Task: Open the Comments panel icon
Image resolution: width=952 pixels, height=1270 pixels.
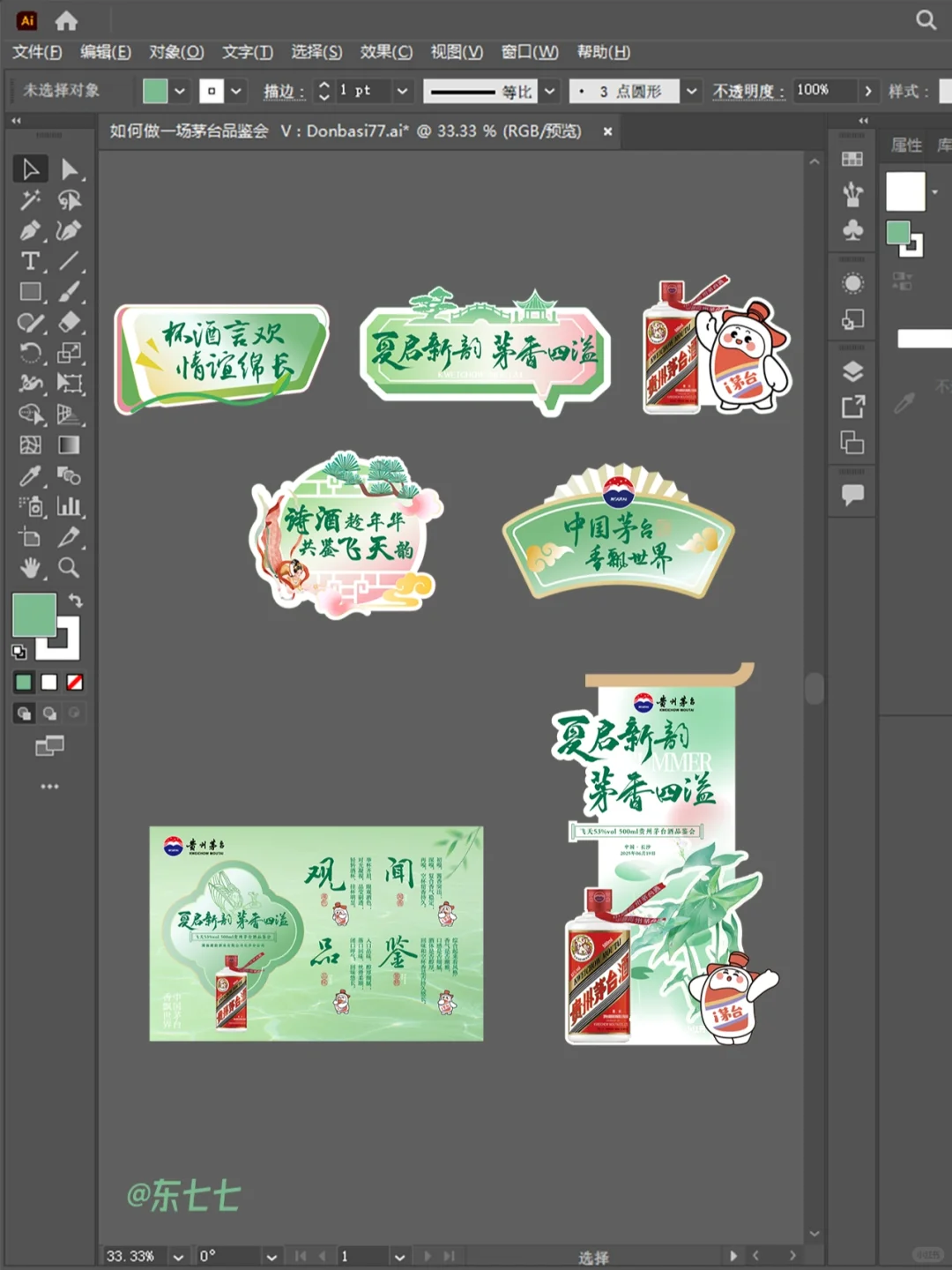Action: pos(852,495)
